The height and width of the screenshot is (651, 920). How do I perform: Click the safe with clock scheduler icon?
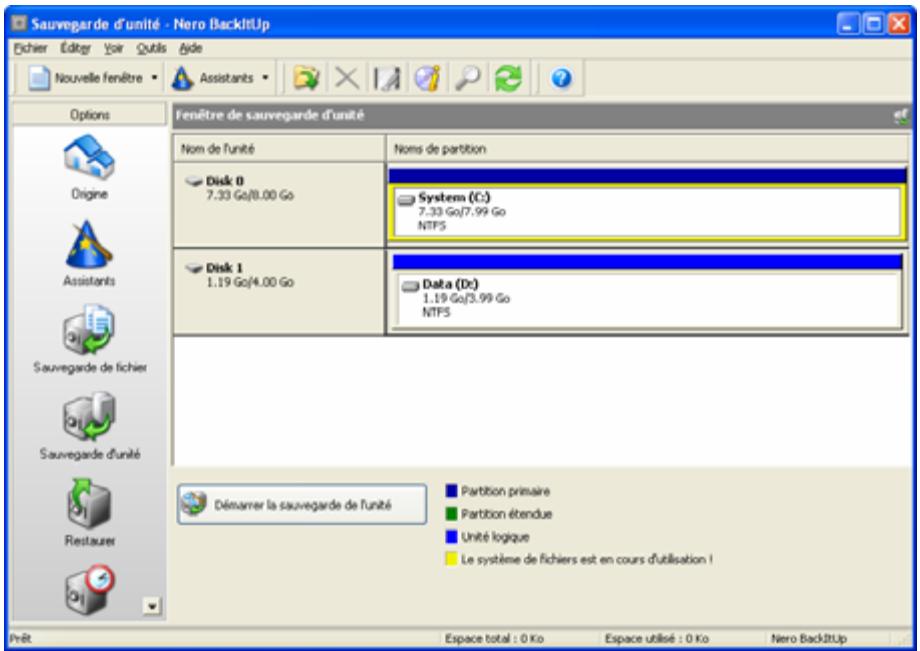[89, 589]
